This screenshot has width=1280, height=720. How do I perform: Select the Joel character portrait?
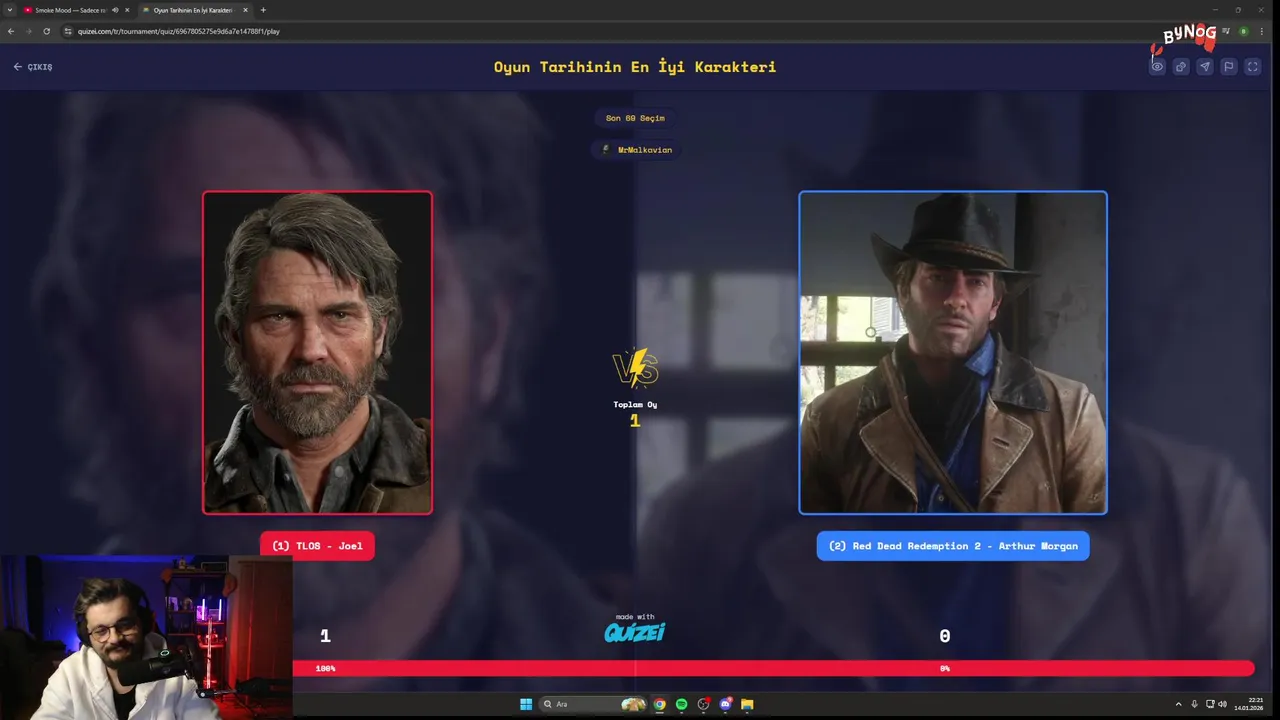[x=318, y=353]
